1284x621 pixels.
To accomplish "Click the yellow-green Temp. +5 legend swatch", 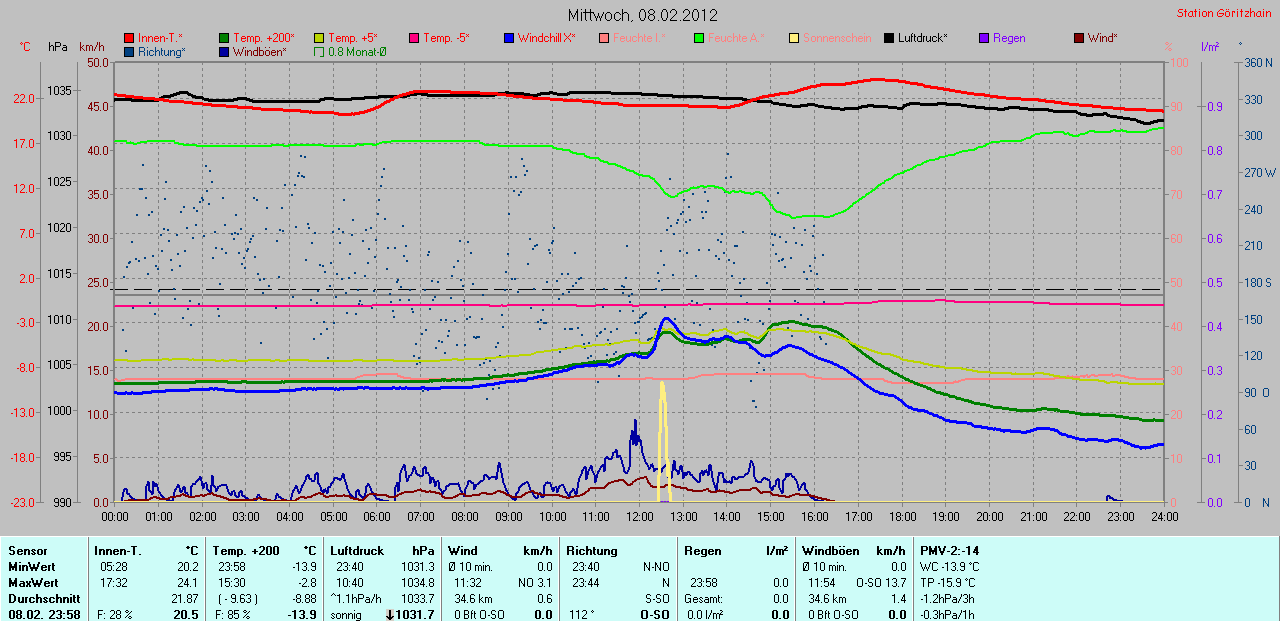I will tap(319, 38).
